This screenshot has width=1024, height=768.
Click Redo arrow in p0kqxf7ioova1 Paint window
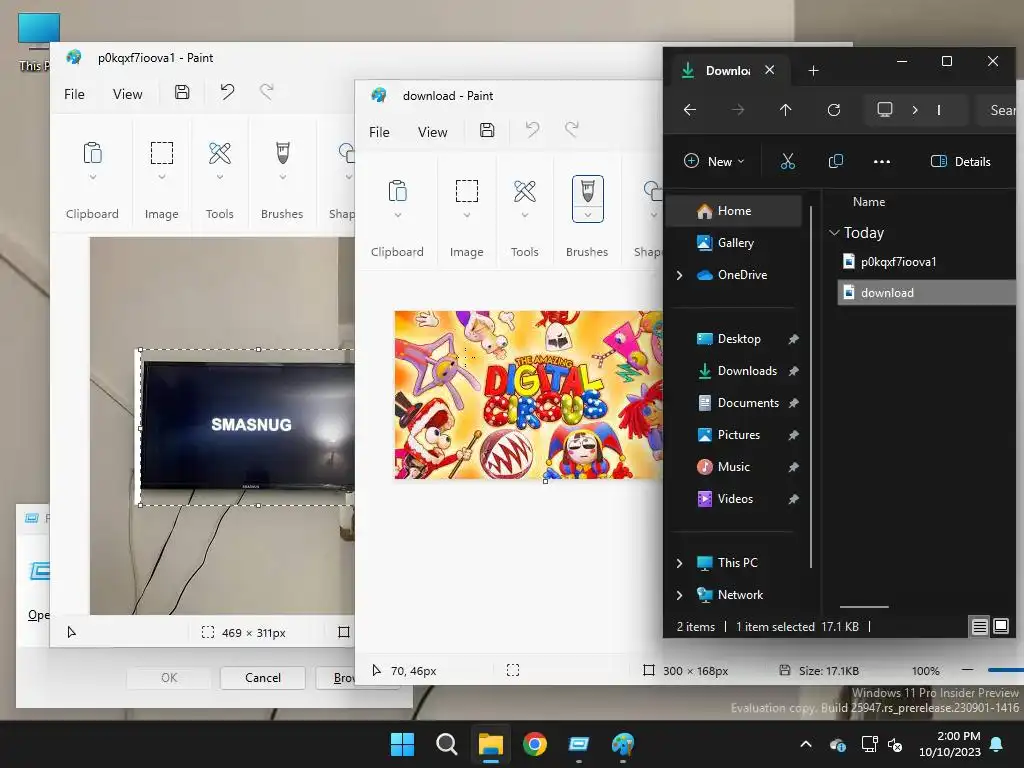(x=266, y=92)
